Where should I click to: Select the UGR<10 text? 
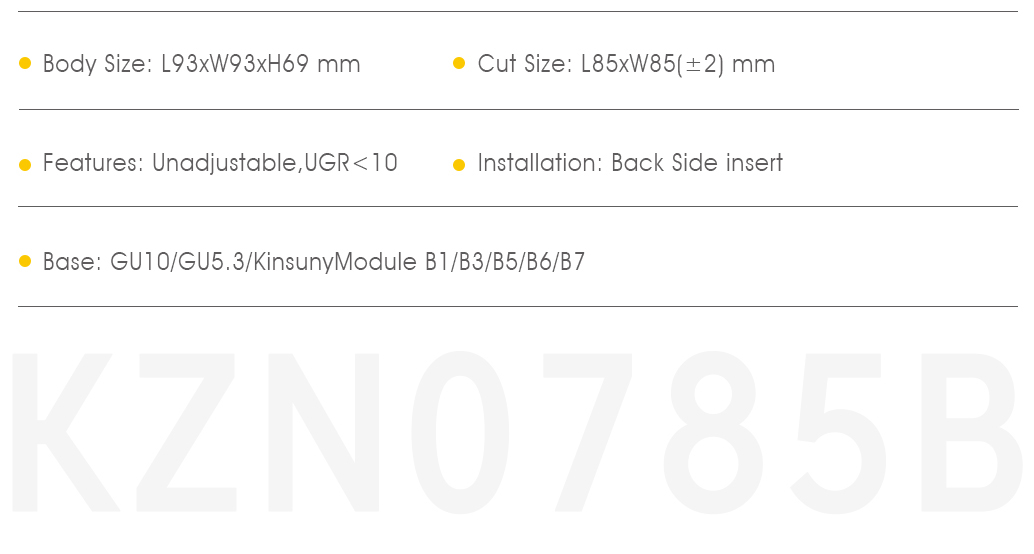point(351,163)
